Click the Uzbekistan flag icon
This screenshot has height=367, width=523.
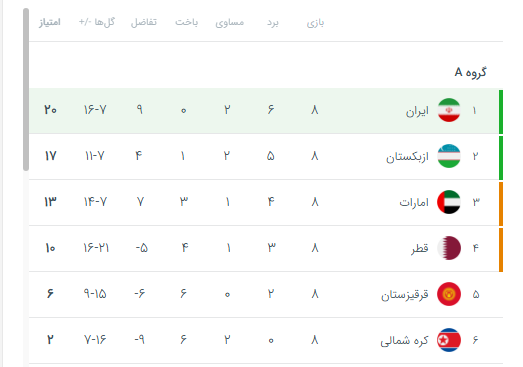click(449, 156)
